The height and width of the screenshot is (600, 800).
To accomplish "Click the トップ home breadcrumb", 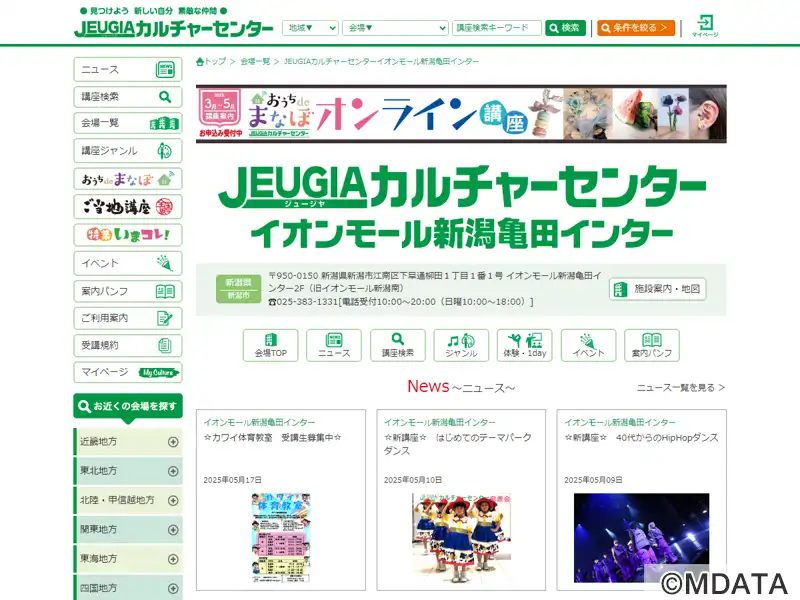I will point(211,62).
